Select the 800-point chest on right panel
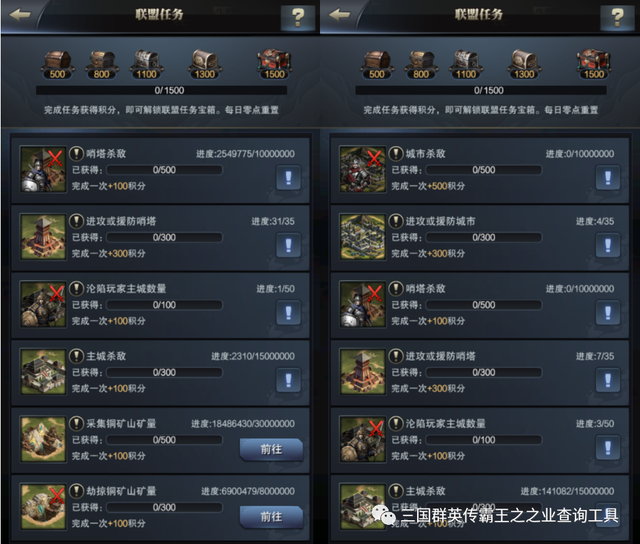This screenshot has height=544, width=640. tap(421, 64)
